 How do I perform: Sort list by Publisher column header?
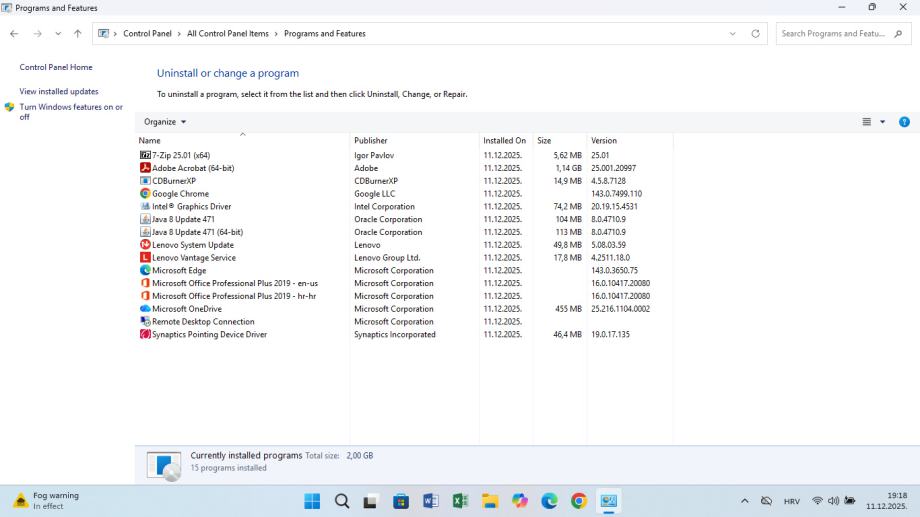coord(371,141)
